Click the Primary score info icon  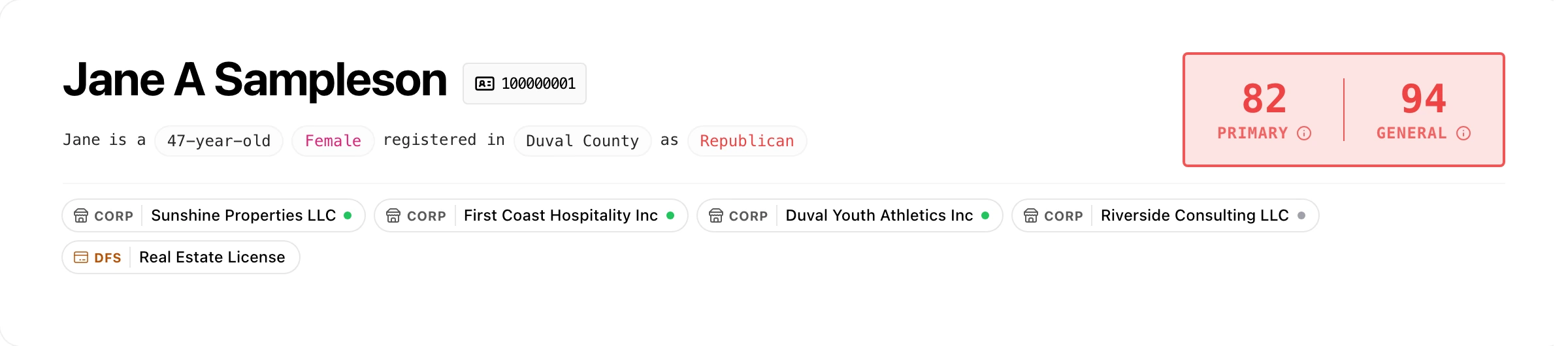pyautogui.click(x=1304, y=133)
